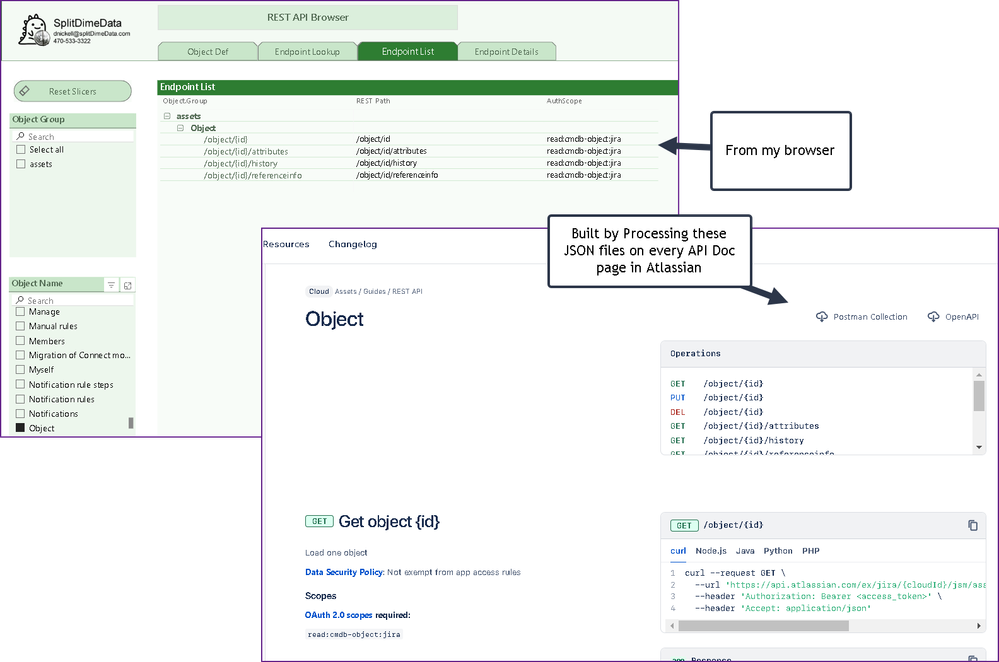Click GET /object/{id}/history in Operations
This screenshot has width=999, height=662.
point(737,440)
